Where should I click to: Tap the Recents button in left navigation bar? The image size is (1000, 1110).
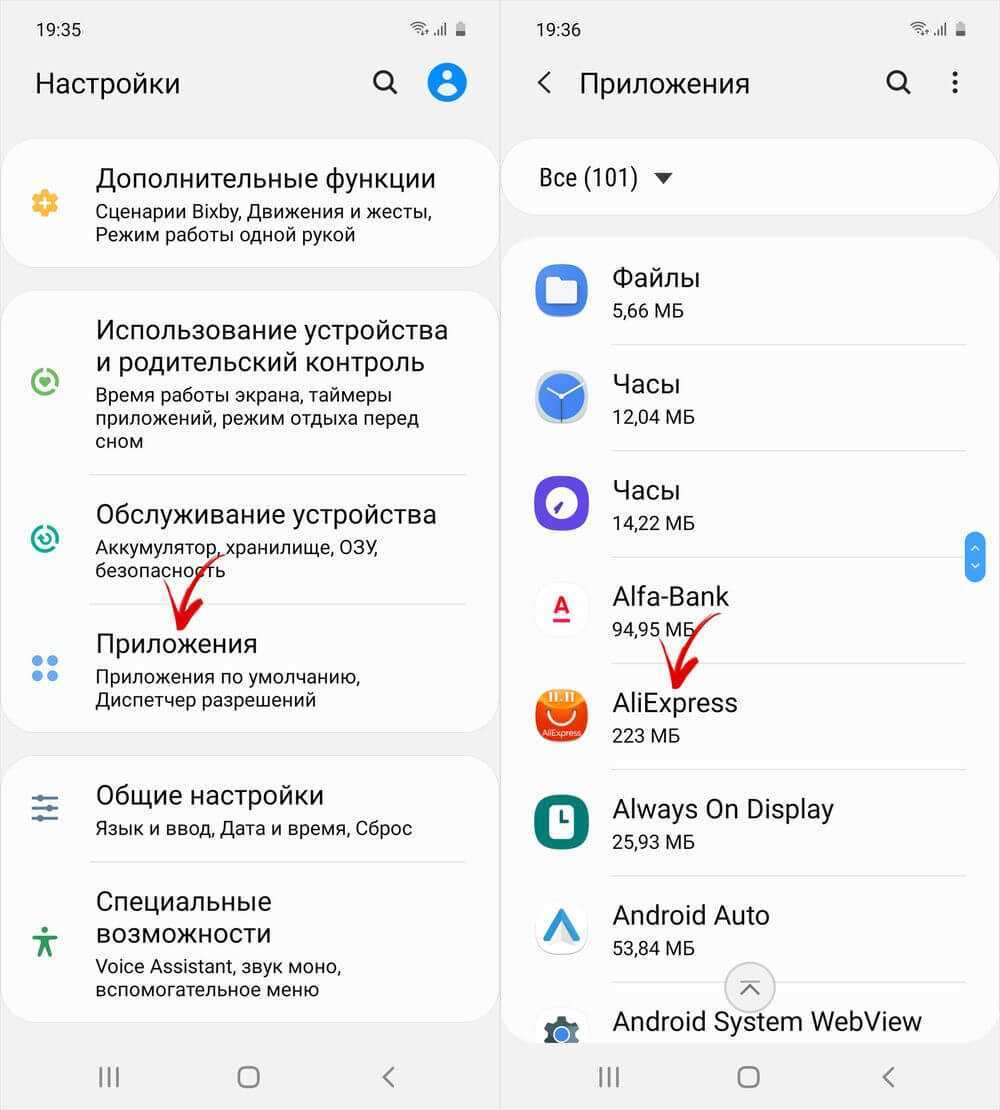[x=109, y=1077]
